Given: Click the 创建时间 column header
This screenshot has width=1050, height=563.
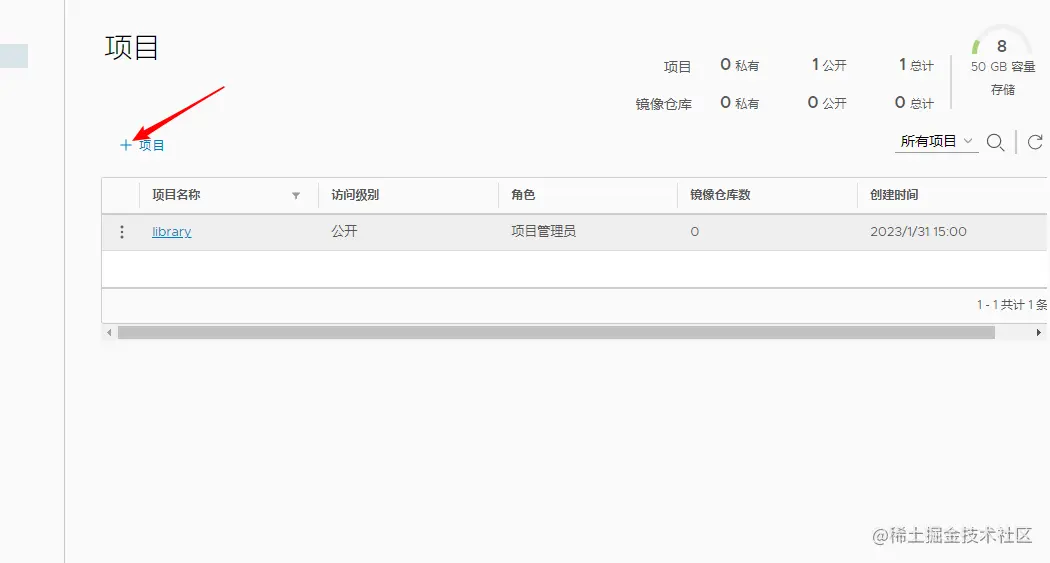Looking at the screenshot, I should [x=894, y=195].
